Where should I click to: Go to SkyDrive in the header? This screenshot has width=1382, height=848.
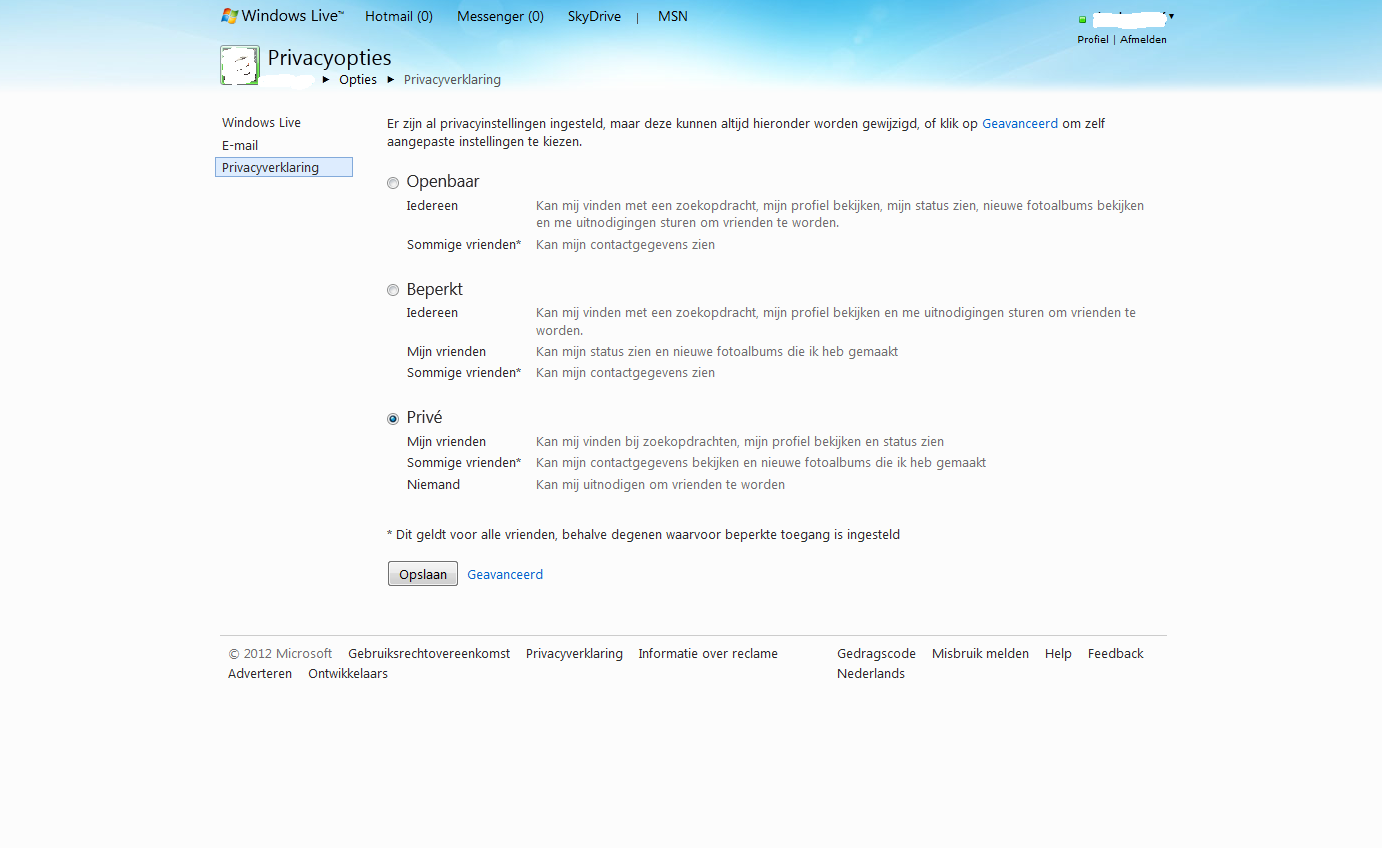pos(594,16)
